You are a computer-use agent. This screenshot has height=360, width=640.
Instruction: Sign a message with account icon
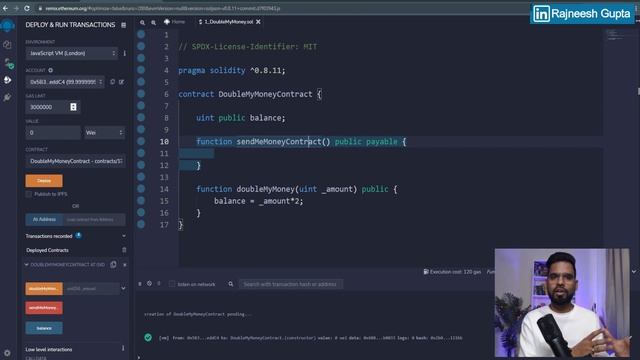121,82
